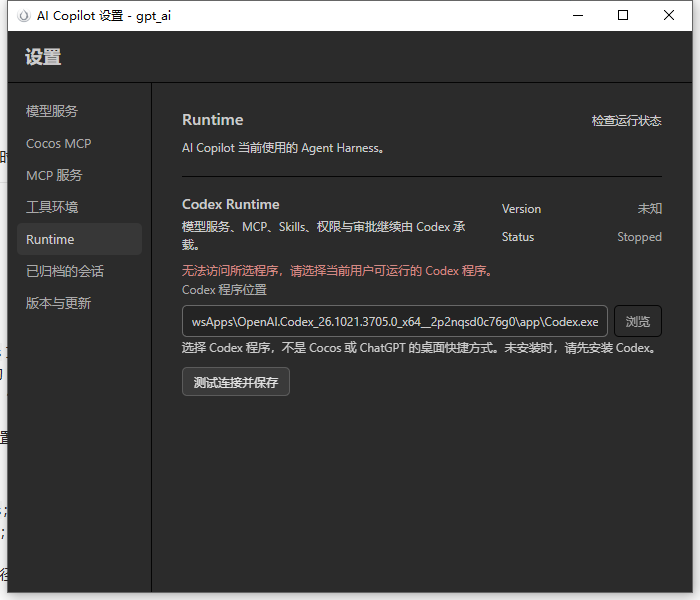Click the 浏览 browse button
Viewport: 700px width, 600px height.
click(x=638, y=321)
